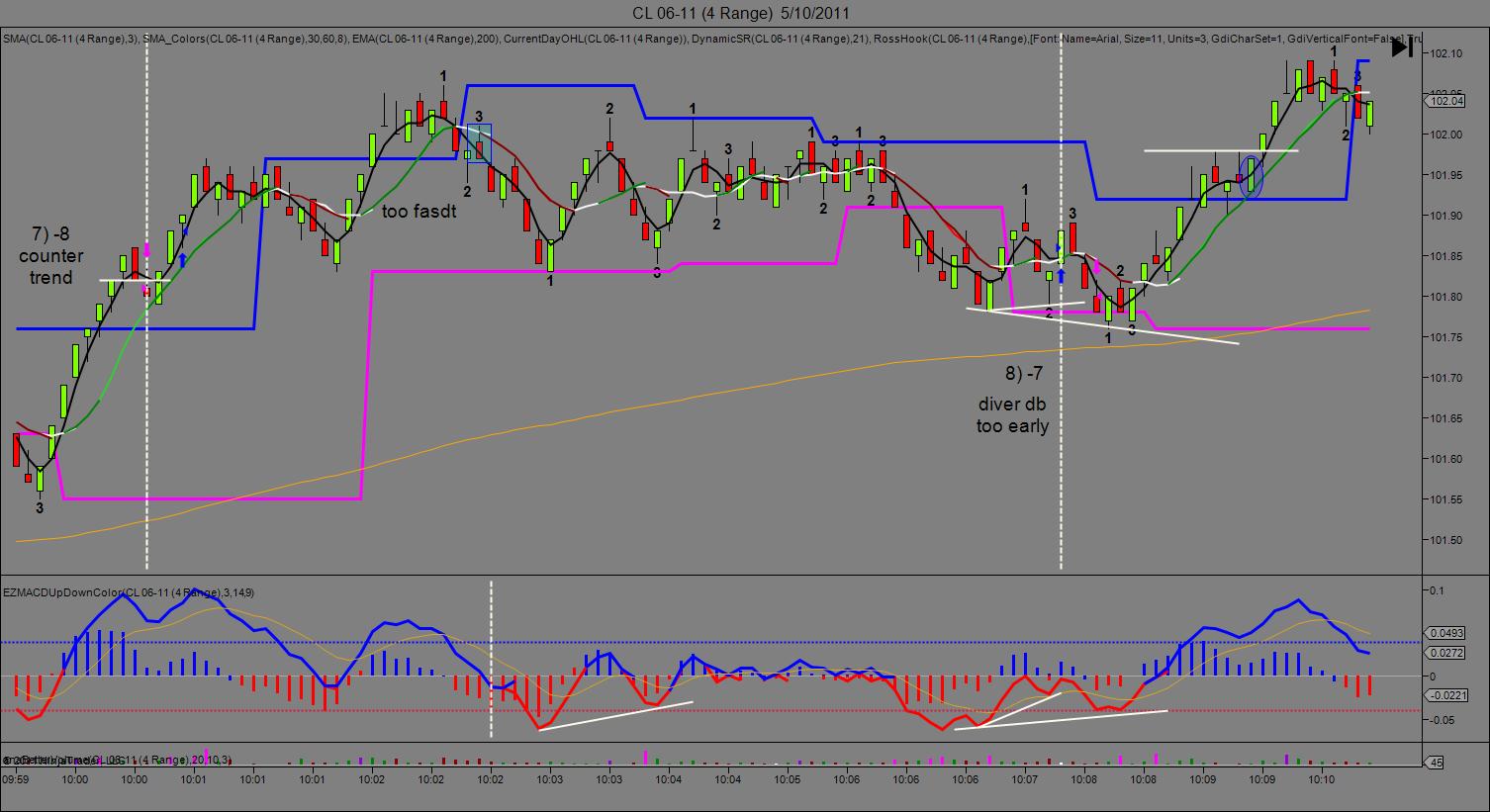The width and height of the screenshot is (1490, 812).
Task: Click the 10:10 time axis label
Action: coord(1322,780)
